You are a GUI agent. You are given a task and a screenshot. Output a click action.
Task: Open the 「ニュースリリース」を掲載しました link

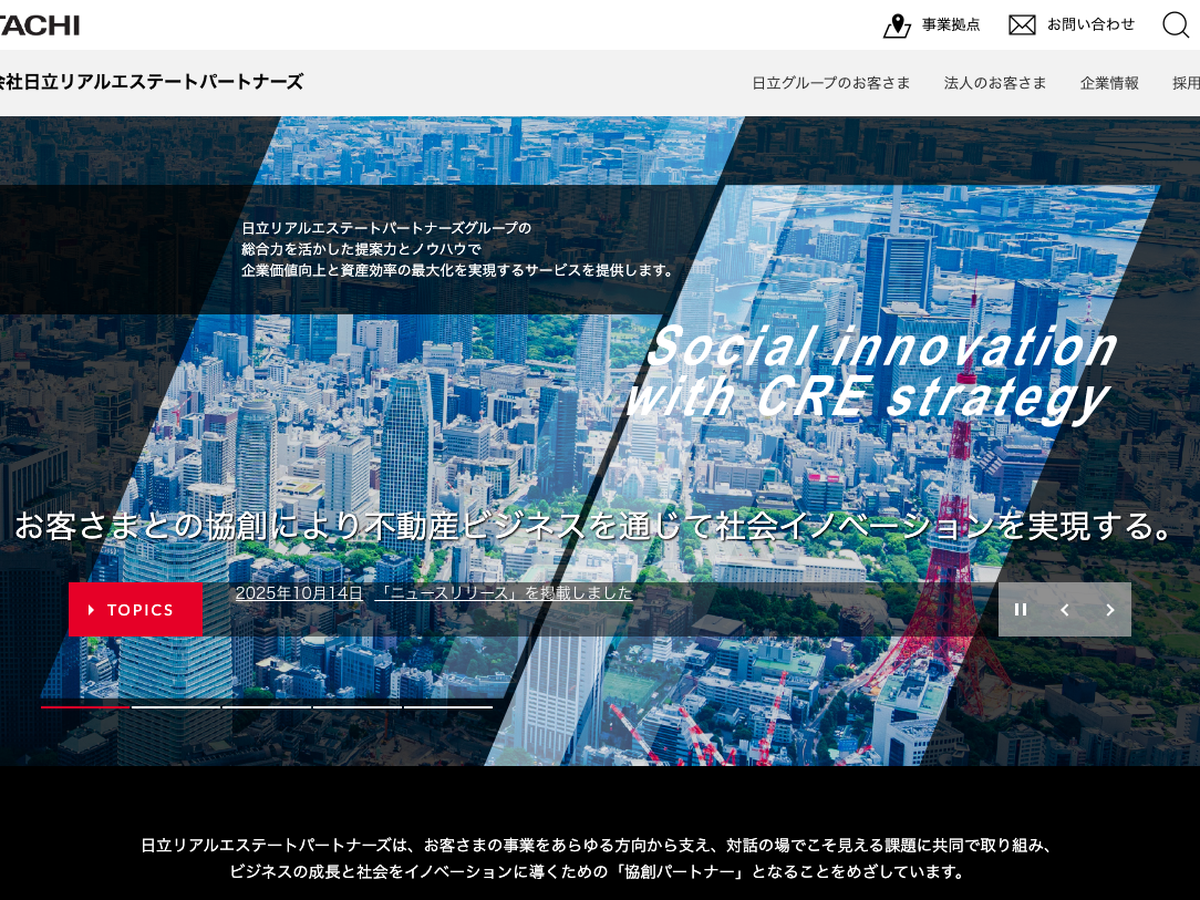(x=505, y=593)
